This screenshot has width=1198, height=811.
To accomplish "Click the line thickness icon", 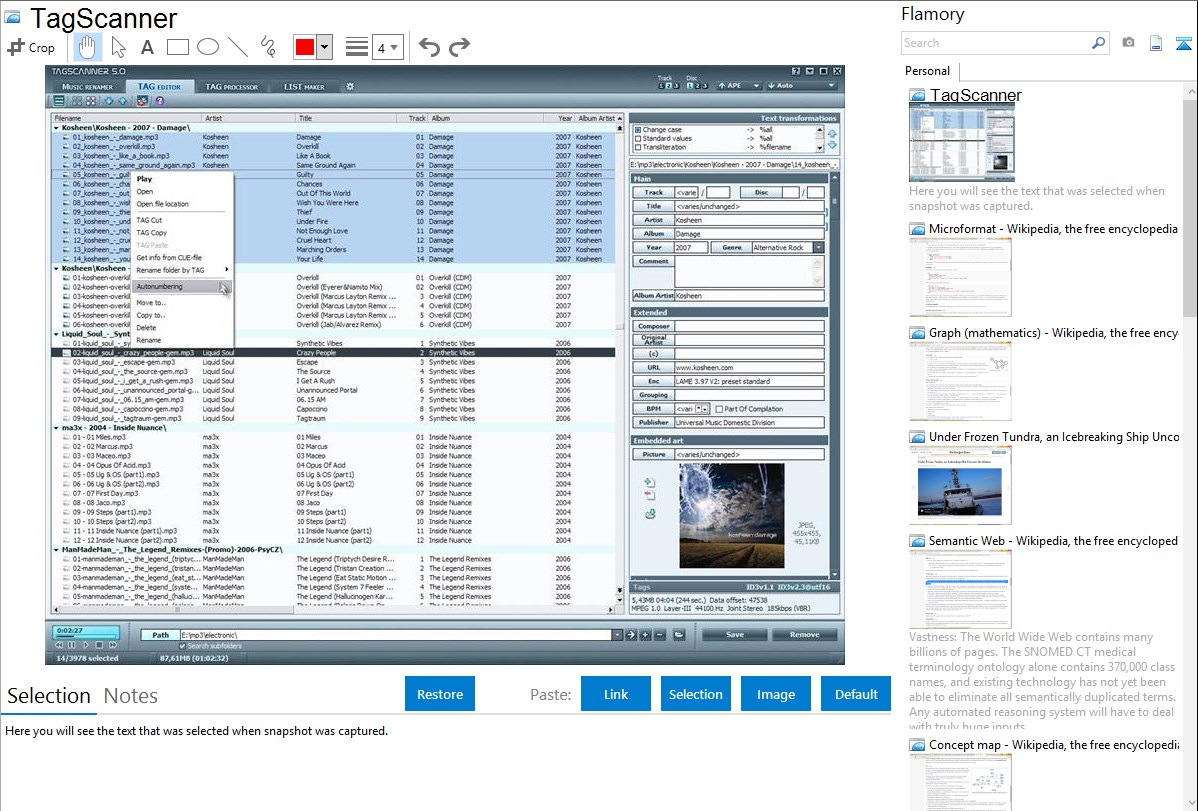I will click(x=357, y=47).
